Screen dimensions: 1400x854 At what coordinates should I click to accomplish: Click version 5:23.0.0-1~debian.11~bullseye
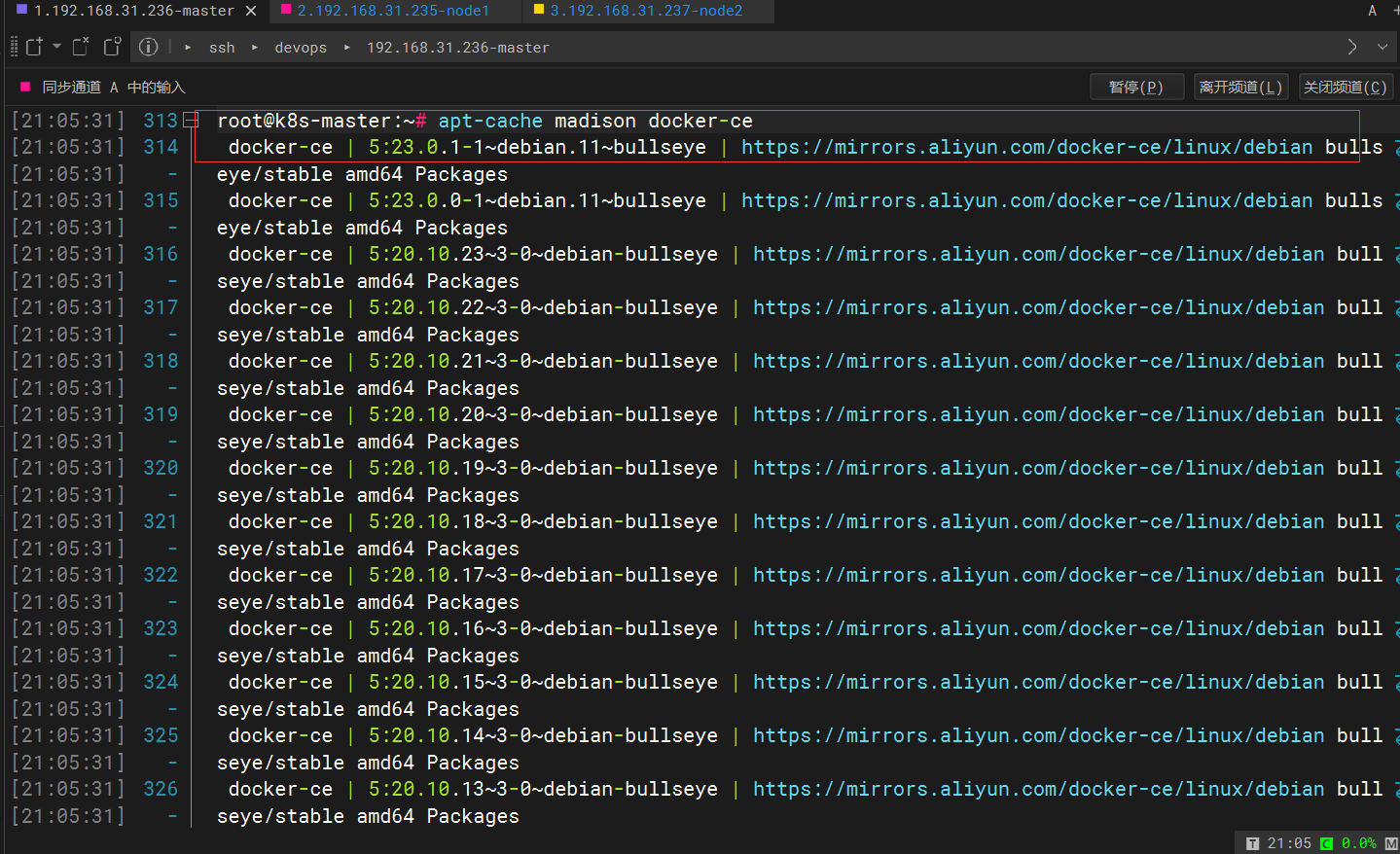[537, 200]
